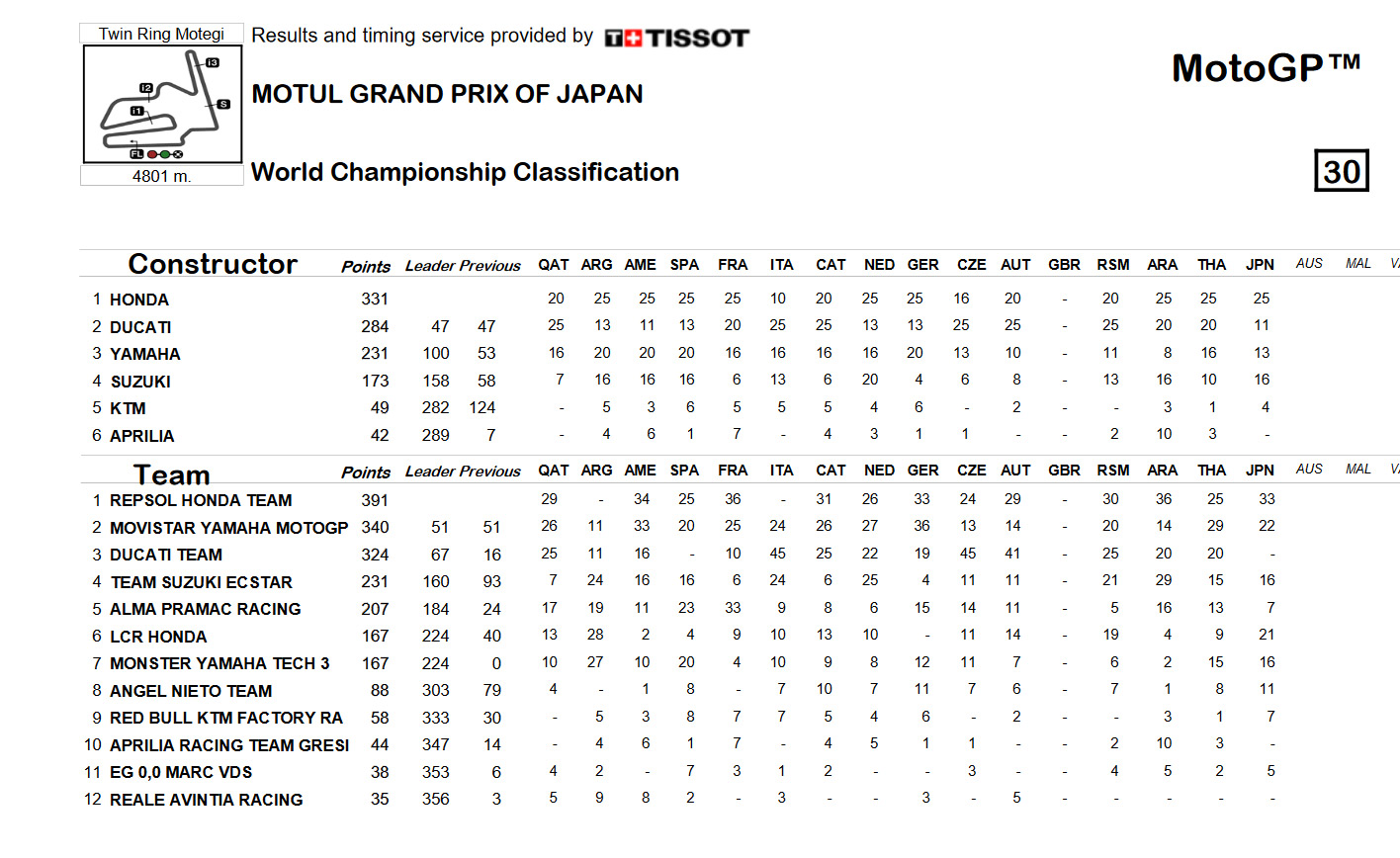
Task: Click the QAT column header in Constructor table
Action: click(554, 265)
